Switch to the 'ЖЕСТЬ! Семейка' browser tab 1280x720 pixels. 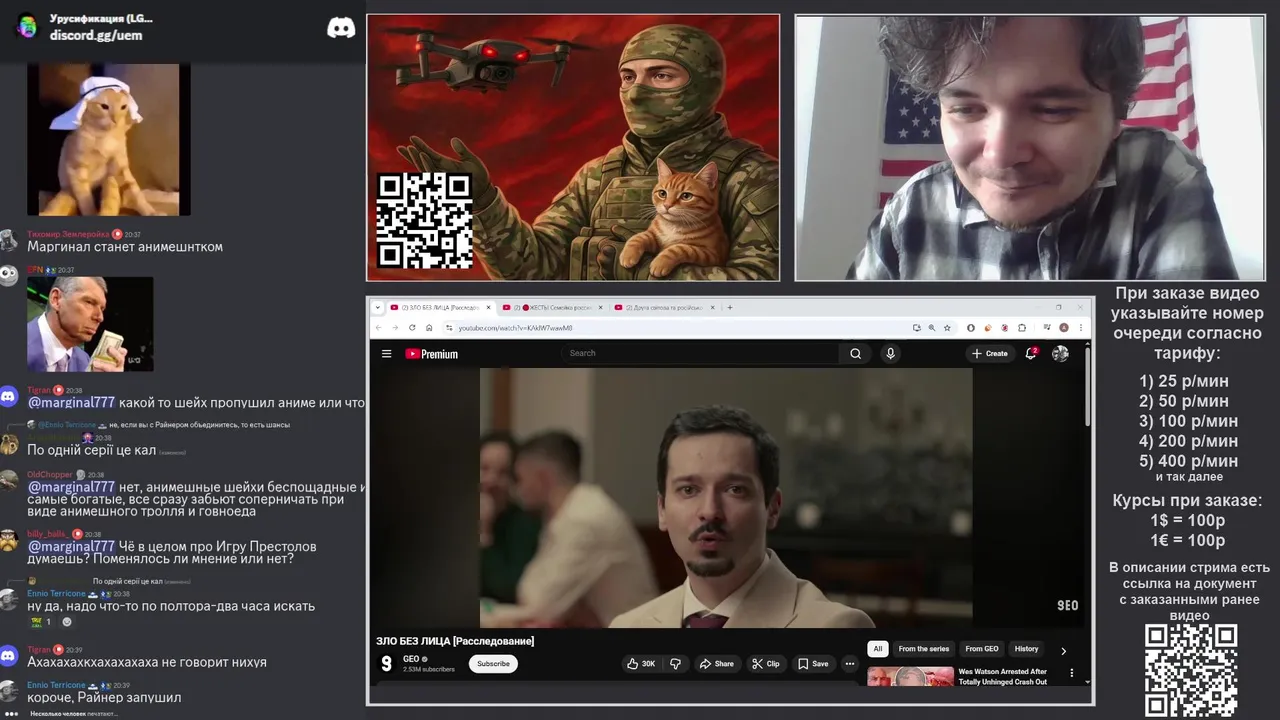(x=553, y=307)
